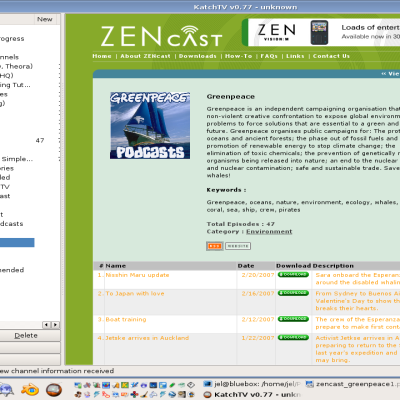Viewport: 400px width, 400px height.
Task: Open episode Nisshin Maru update
Action: pos(137,275)
